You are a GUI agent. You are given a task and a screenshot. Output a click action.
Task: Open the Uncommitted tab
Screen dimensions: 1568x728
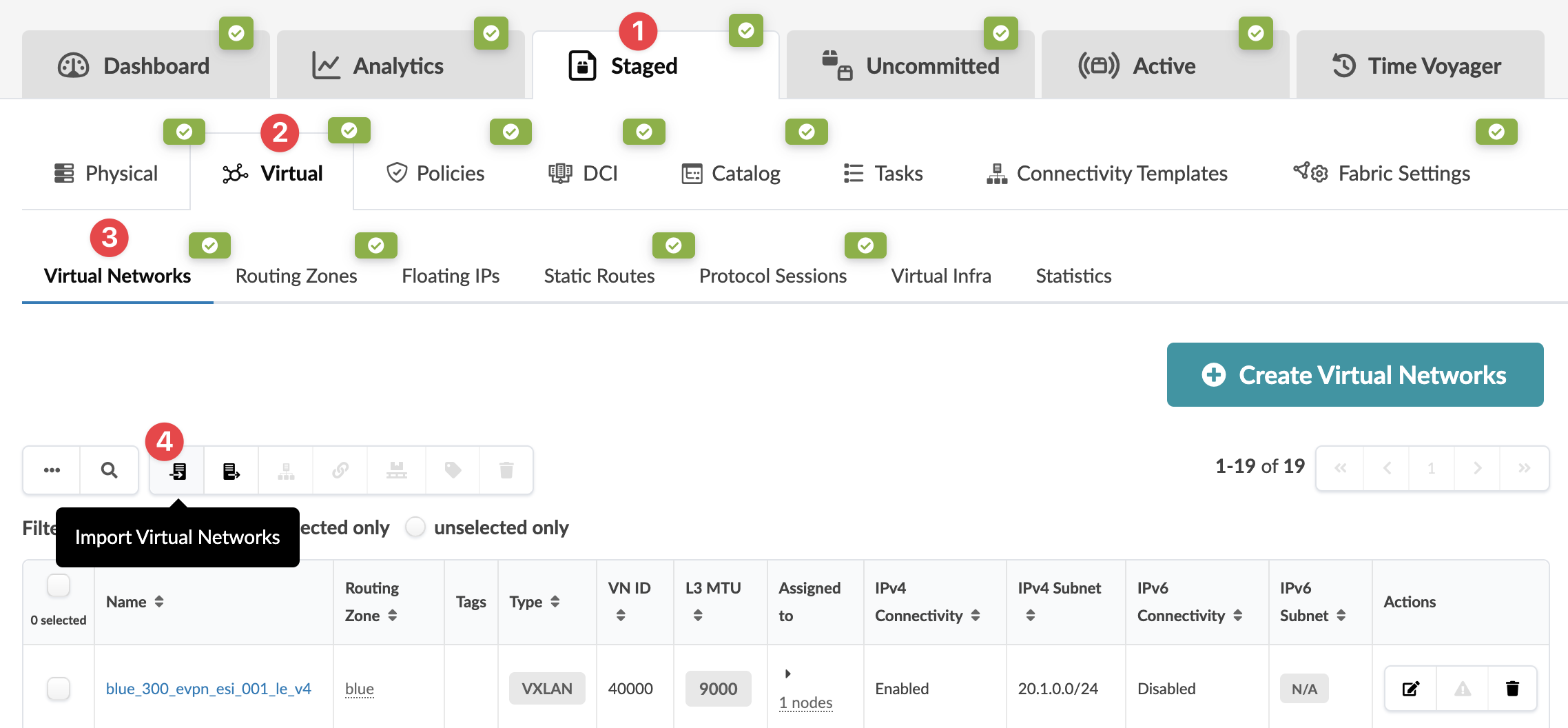(910, 65)
